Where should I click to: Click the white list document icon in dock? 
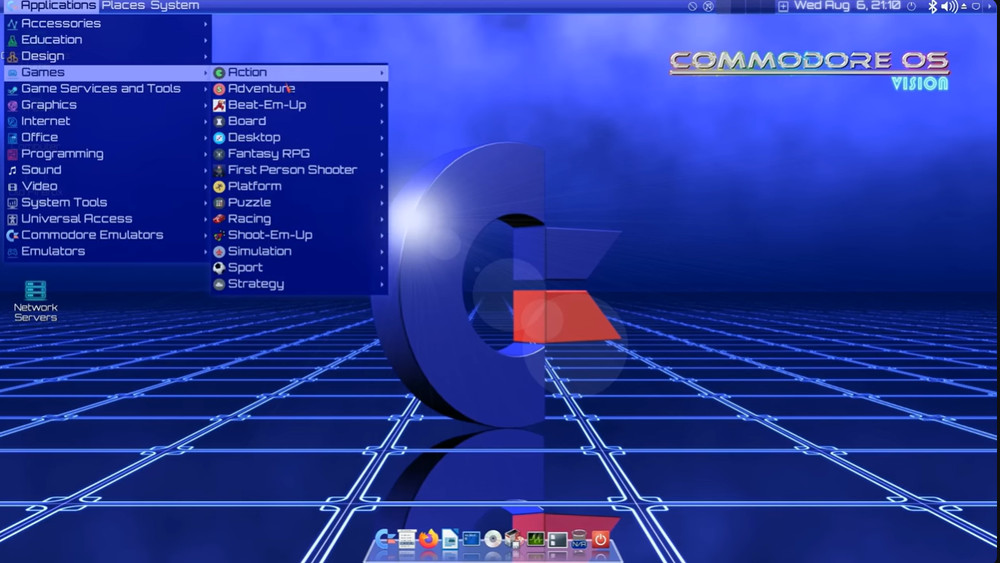pyautogui.click(x=406, y=539)
